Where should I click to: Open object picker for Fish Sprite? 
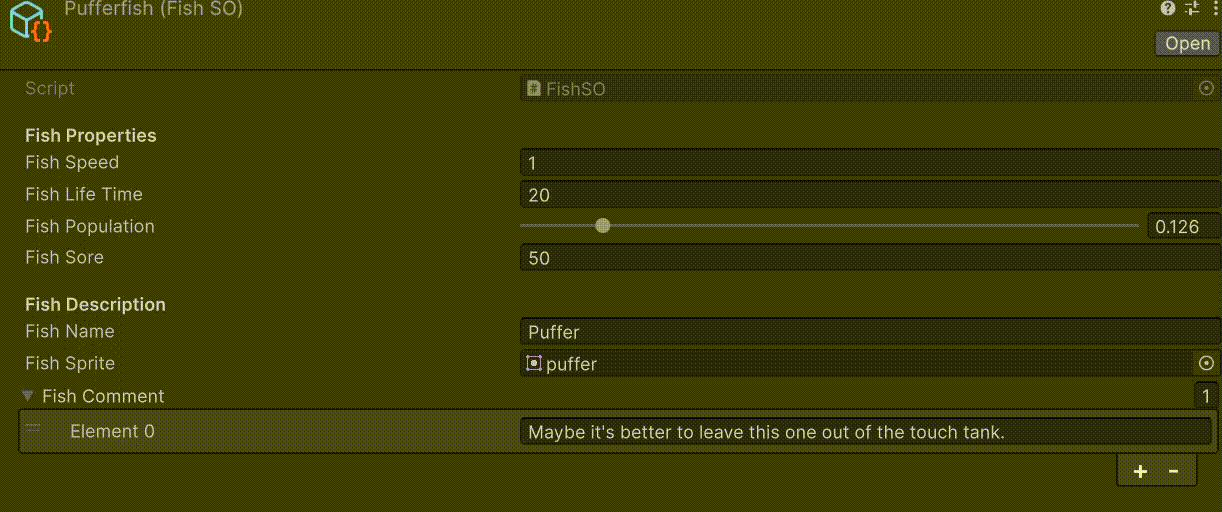tap(1206, 363)
